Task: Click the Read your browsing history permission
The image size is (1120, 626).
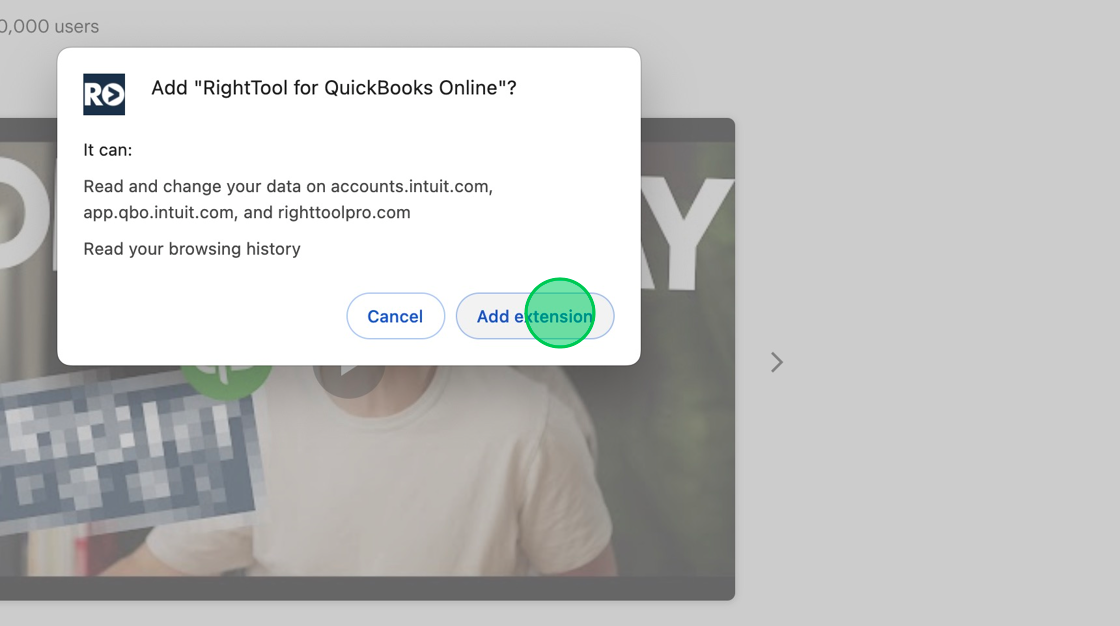Action: coord(192,249)
